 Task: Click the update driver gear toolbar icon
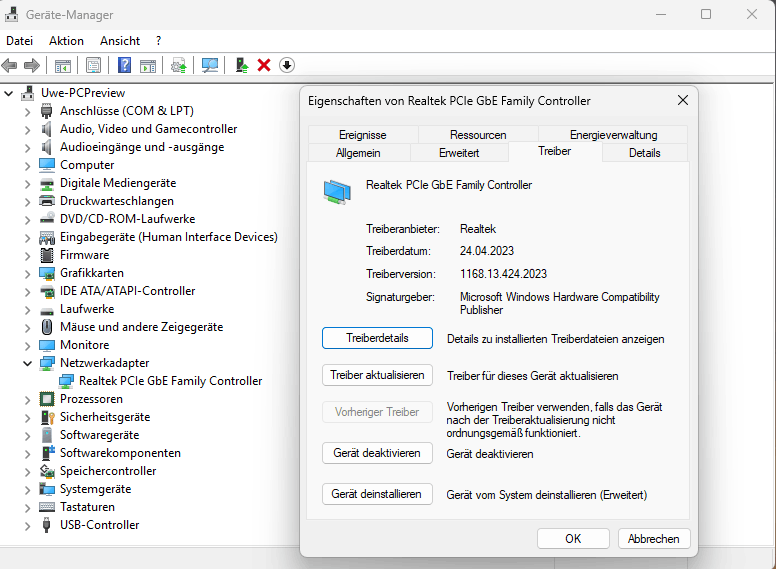(x=179, y=65)
